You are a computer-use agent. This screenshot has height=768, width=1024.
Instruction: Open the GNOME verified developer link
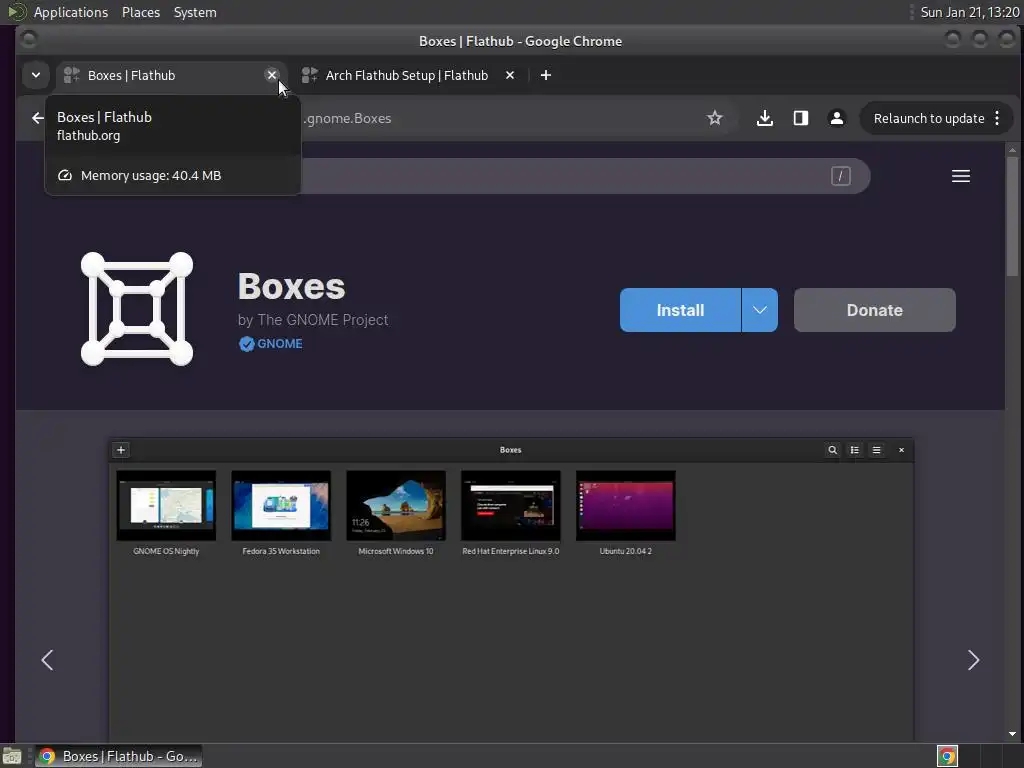point(280,344)
